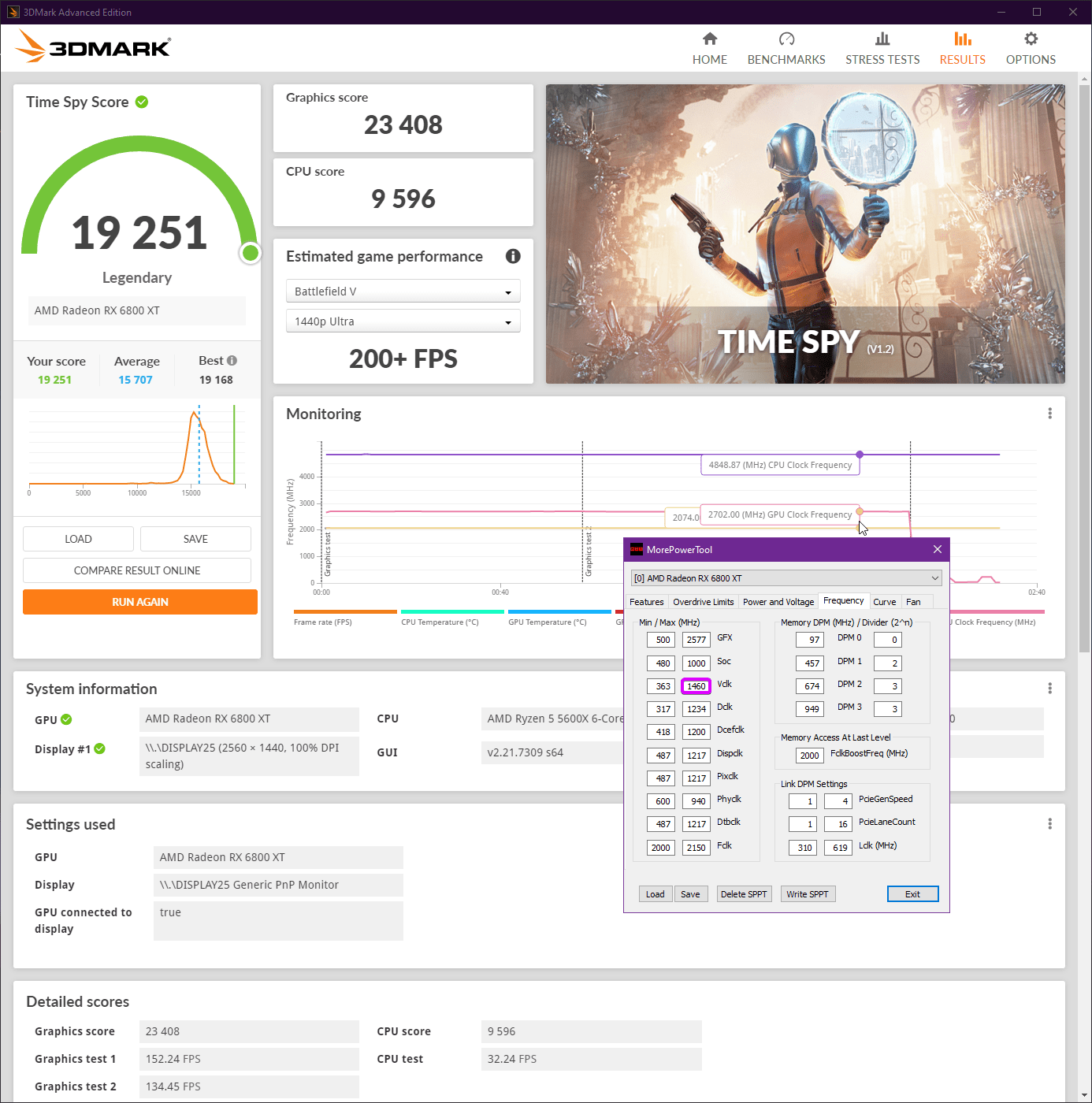Screen dimensions: 1092x1103
Task: Click the GFX min frequency field 500
Action: pos(661,640)
